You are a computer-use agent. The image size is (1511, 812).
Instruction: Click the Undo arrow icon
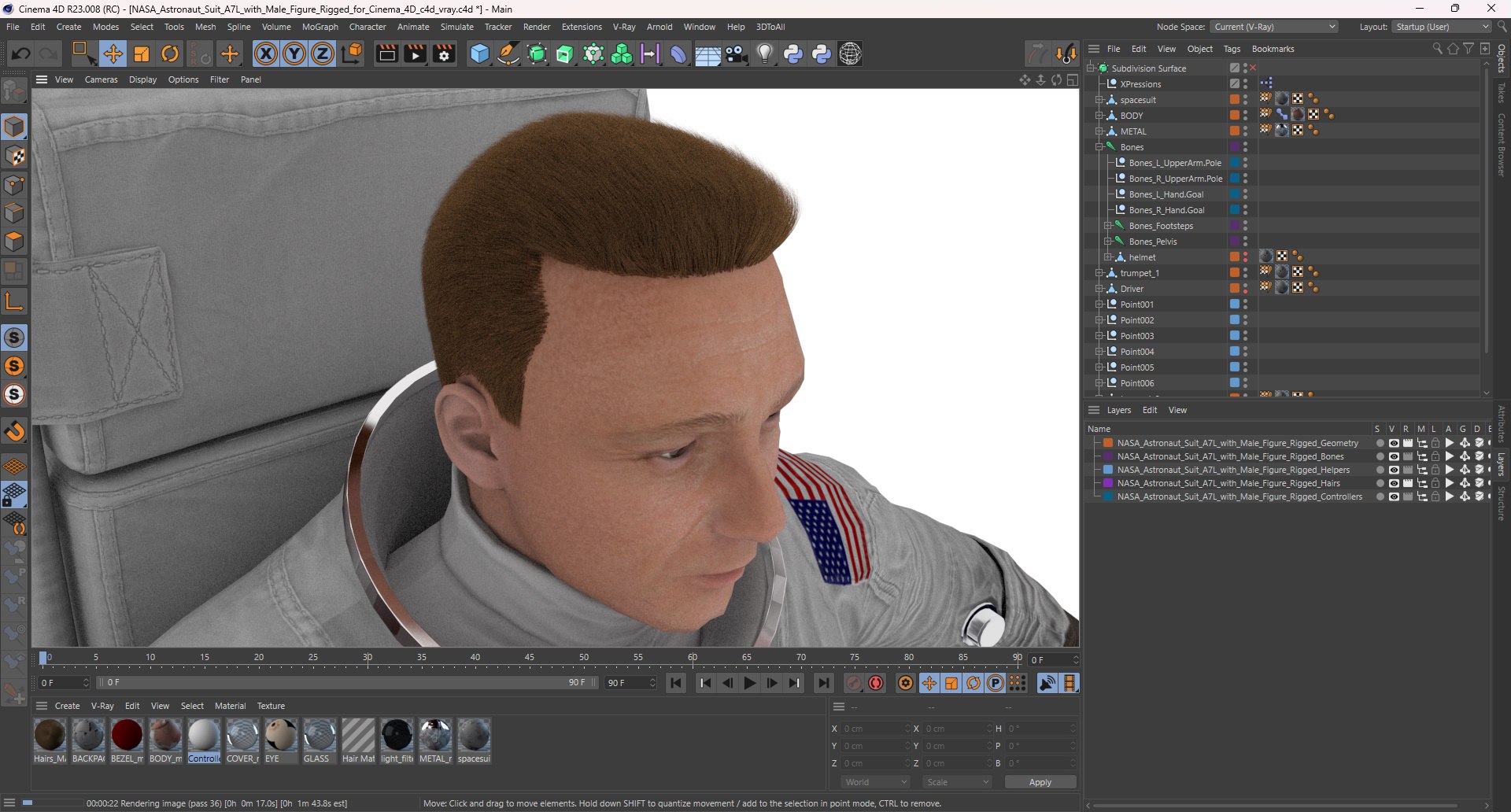click(21, 54)
